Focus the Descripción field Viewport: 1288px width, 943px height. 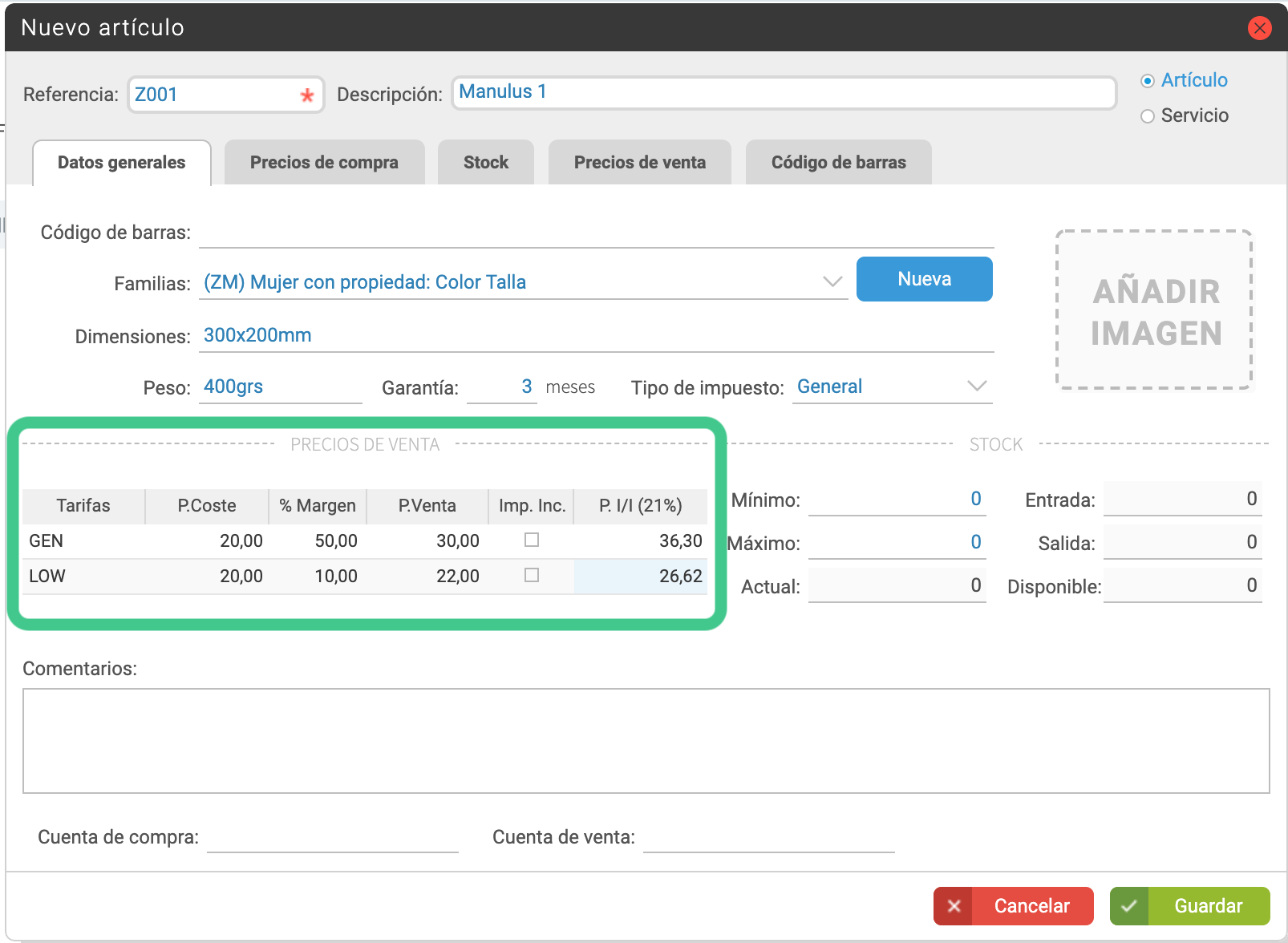pyautogui.click(x=783, y=93)
